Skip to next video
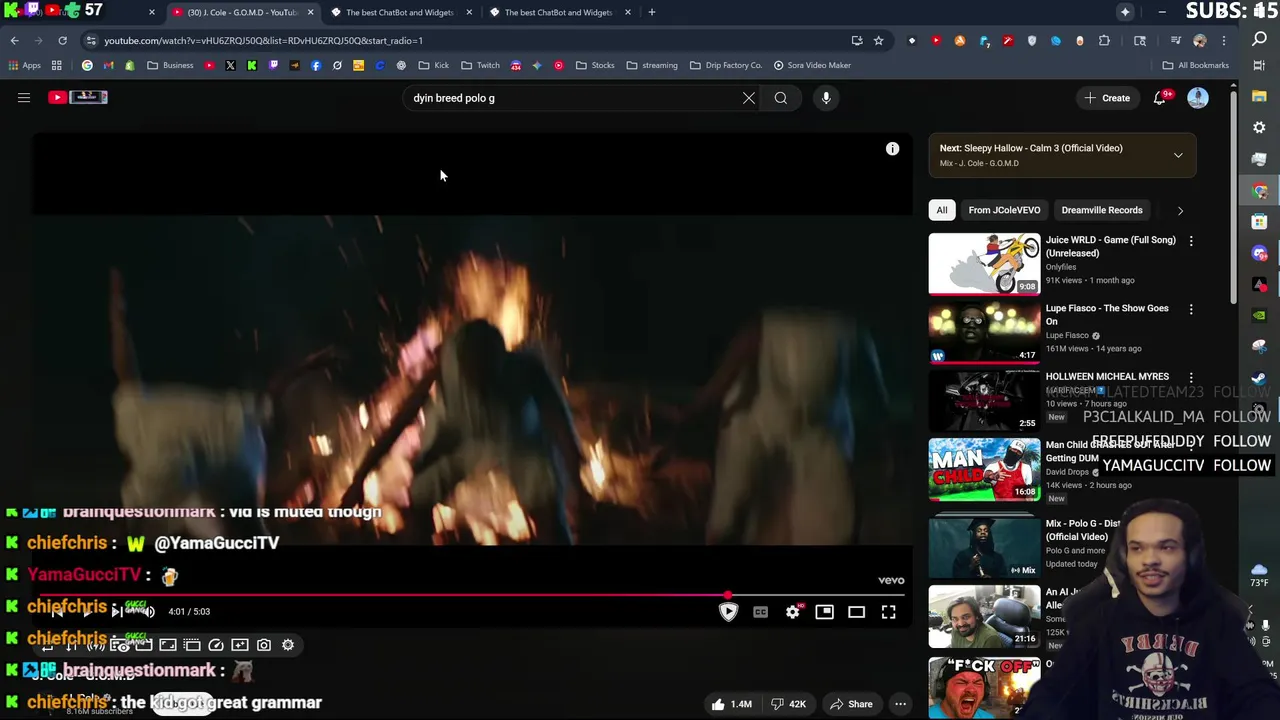 tap(117, 612)
